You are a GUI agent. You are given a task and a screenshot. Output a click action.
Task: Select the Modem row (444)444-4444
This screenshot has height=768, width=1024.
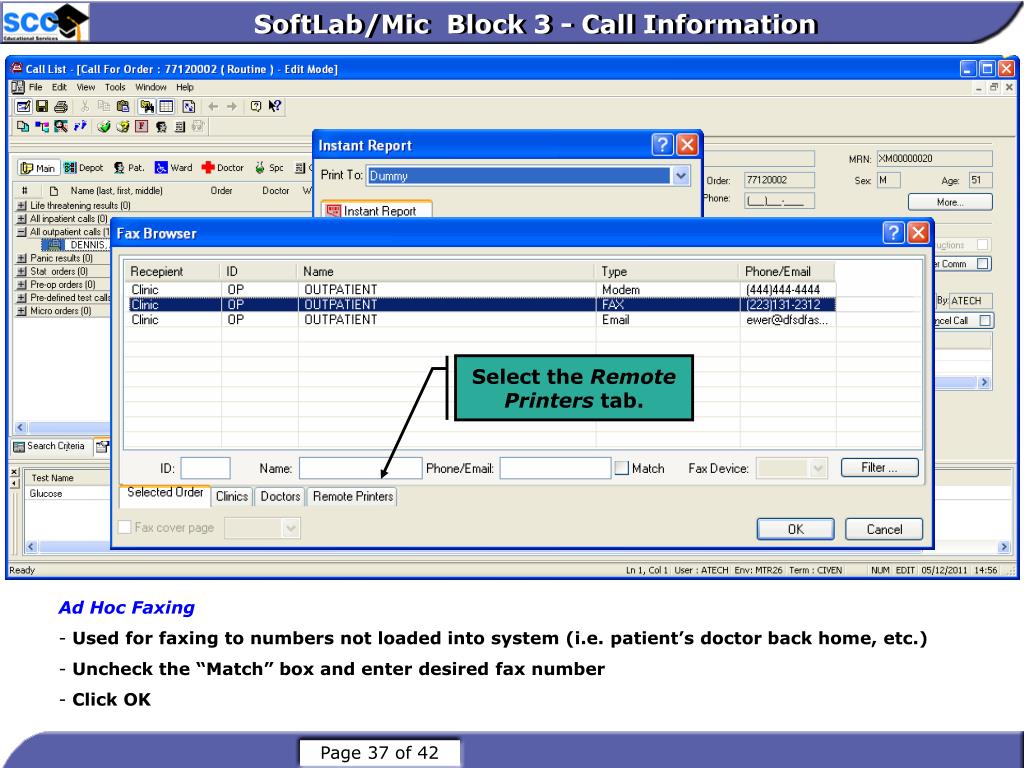click(x=481, y=289)
